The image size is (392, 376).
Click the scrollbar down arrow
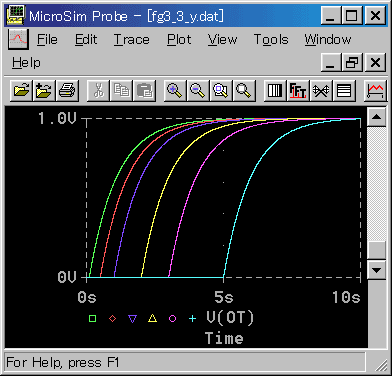(x=377, y=270)
